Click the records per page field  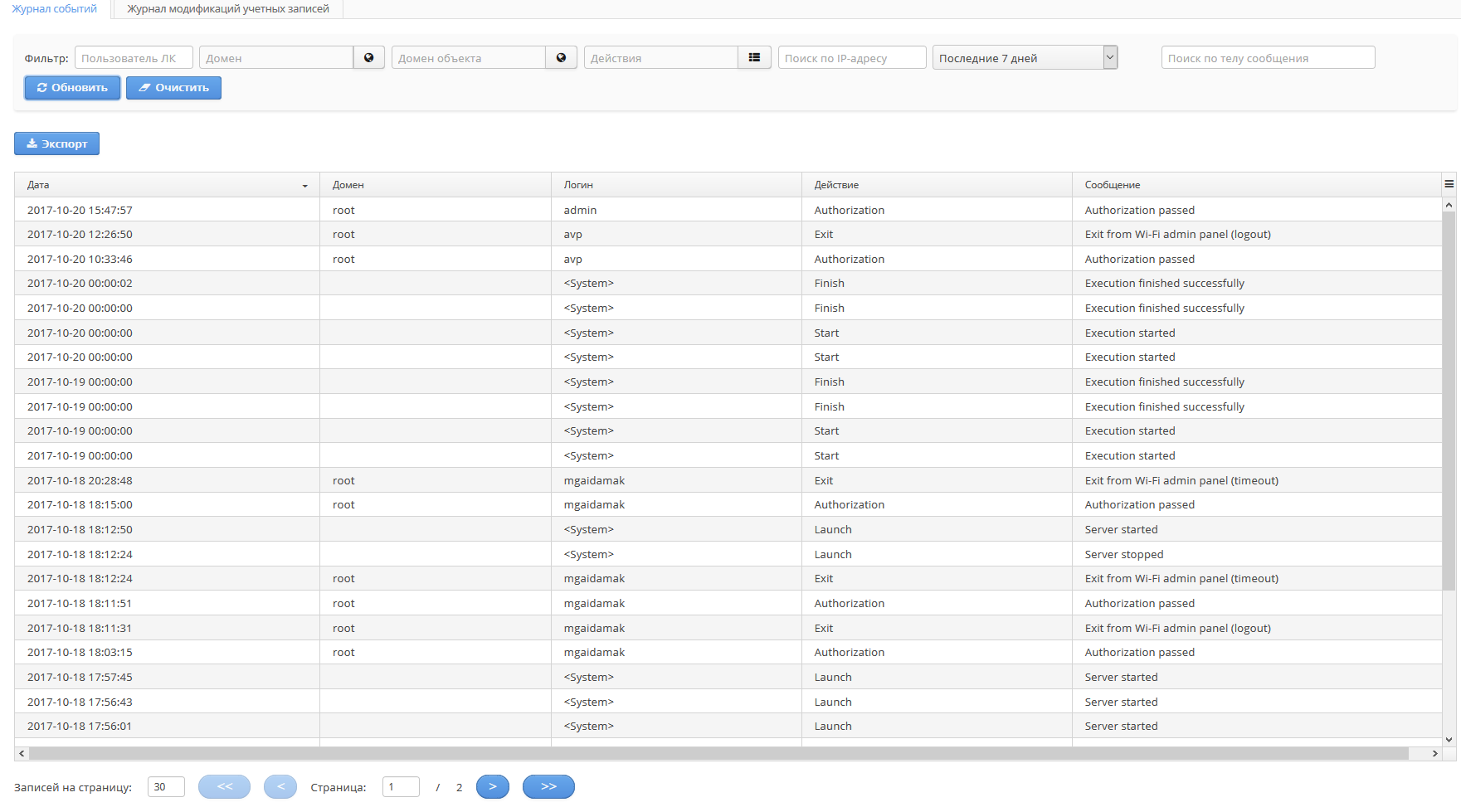166,787
